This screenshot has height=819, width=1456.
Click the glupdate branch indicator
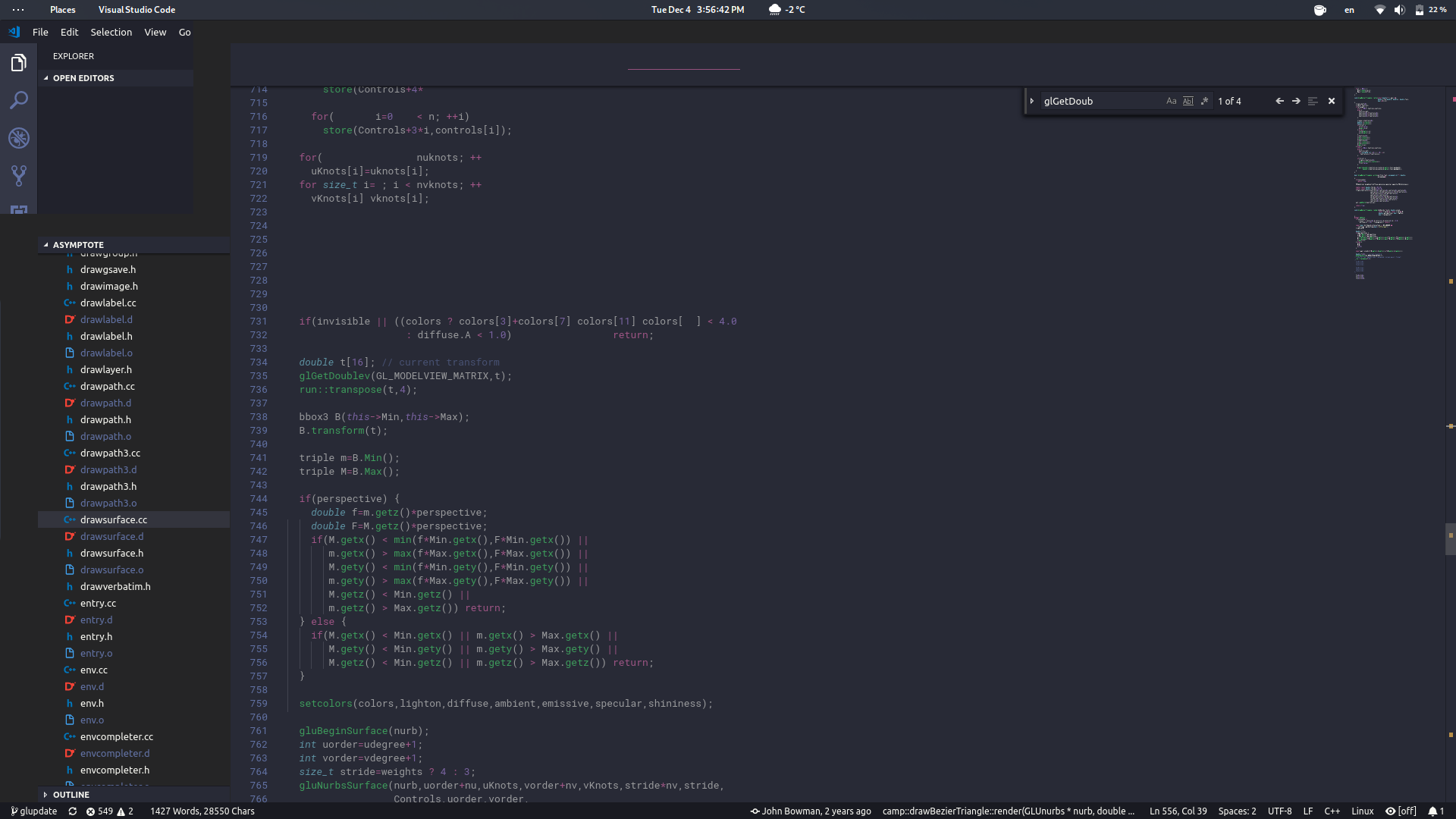click(33, 811)
